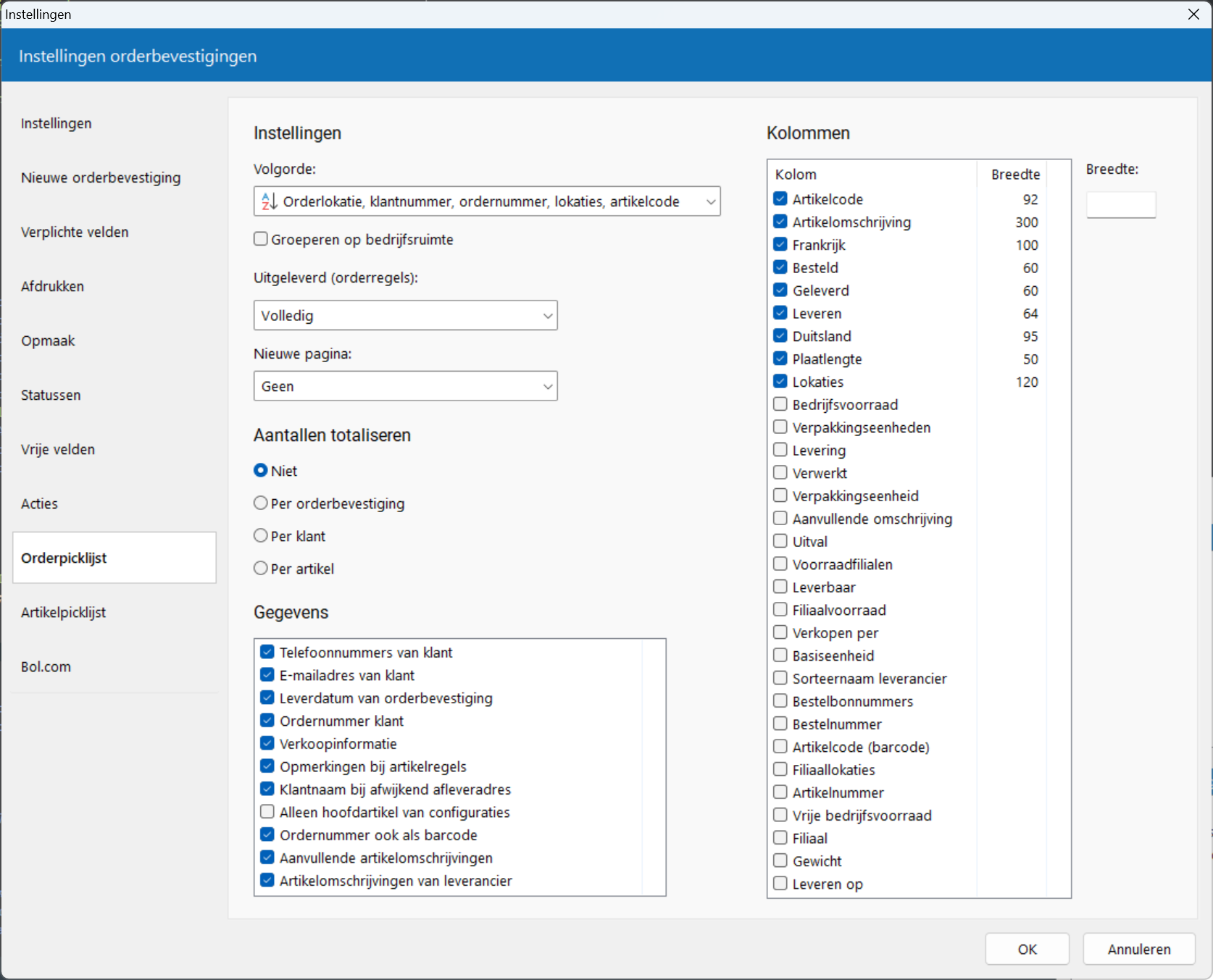The width and height of the screenshot is (1213, 980).
Task: Click the Annuleren button
Action: tap(1139, 949)
